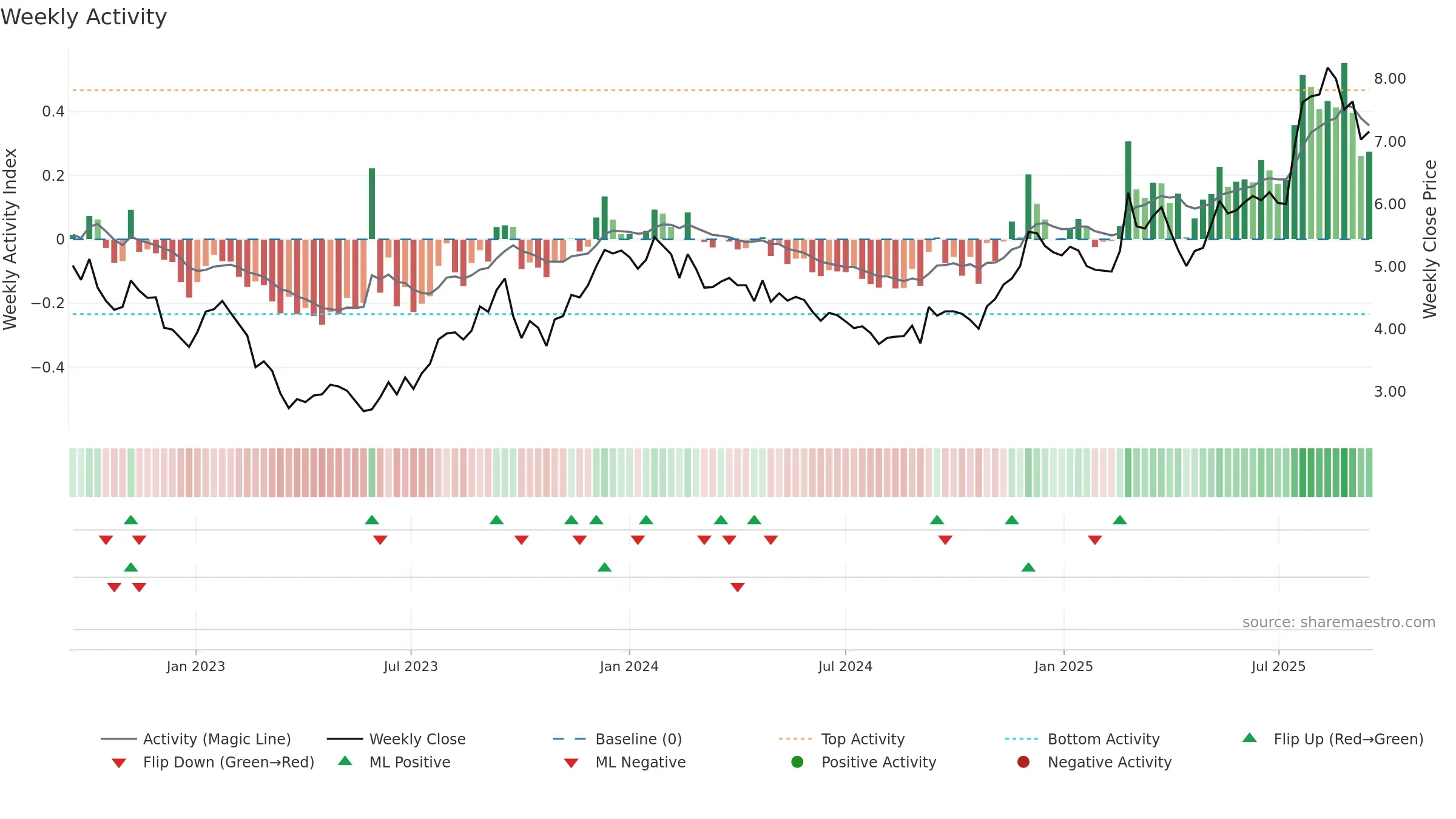Click the ML Negative red triangle legend icon
The width and height of the screenshot is (1456, 819).
[571, 763]
